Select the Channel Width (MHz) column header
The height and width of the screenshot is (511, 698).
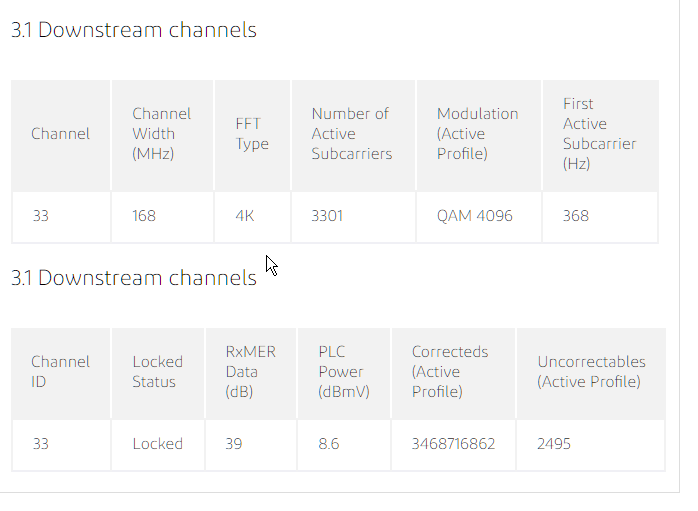coord(162,134)
